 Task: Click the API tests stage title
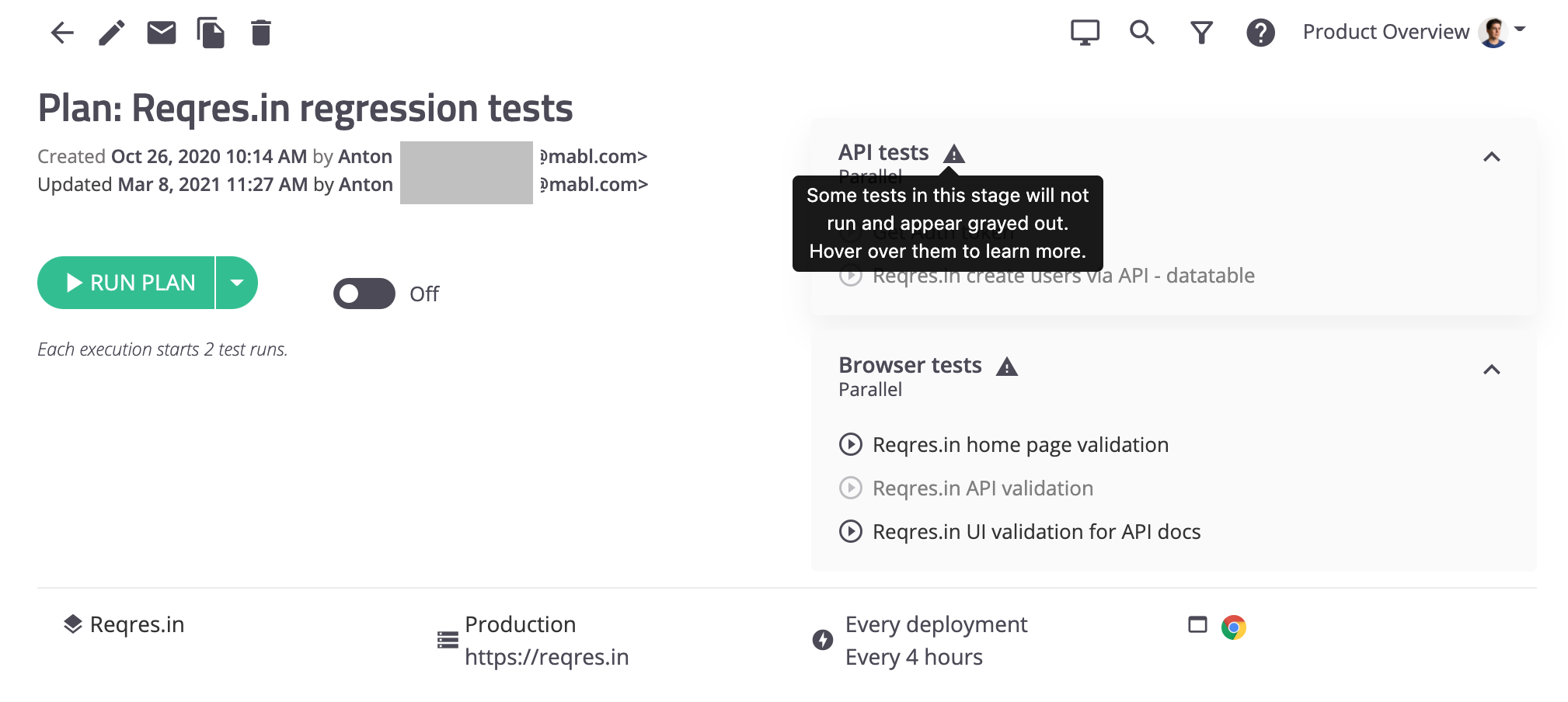(883, 152)
